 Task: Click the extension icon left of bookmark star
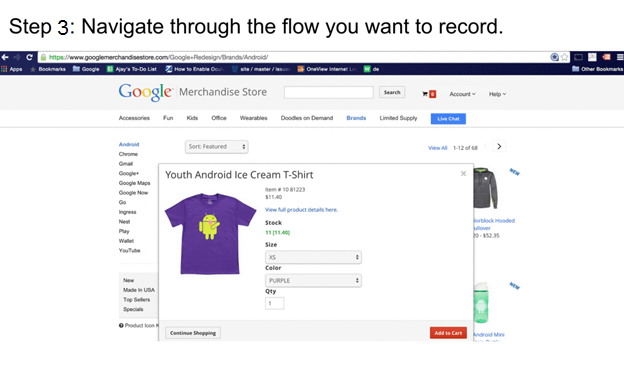point(554,57)
